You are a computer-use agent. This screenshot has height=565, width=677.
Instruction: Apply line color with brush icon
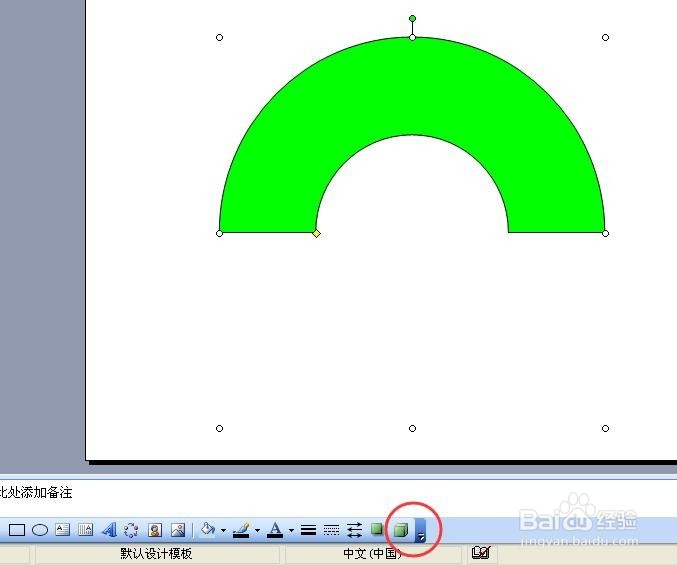pyautogui.click(x=242, y=530)
